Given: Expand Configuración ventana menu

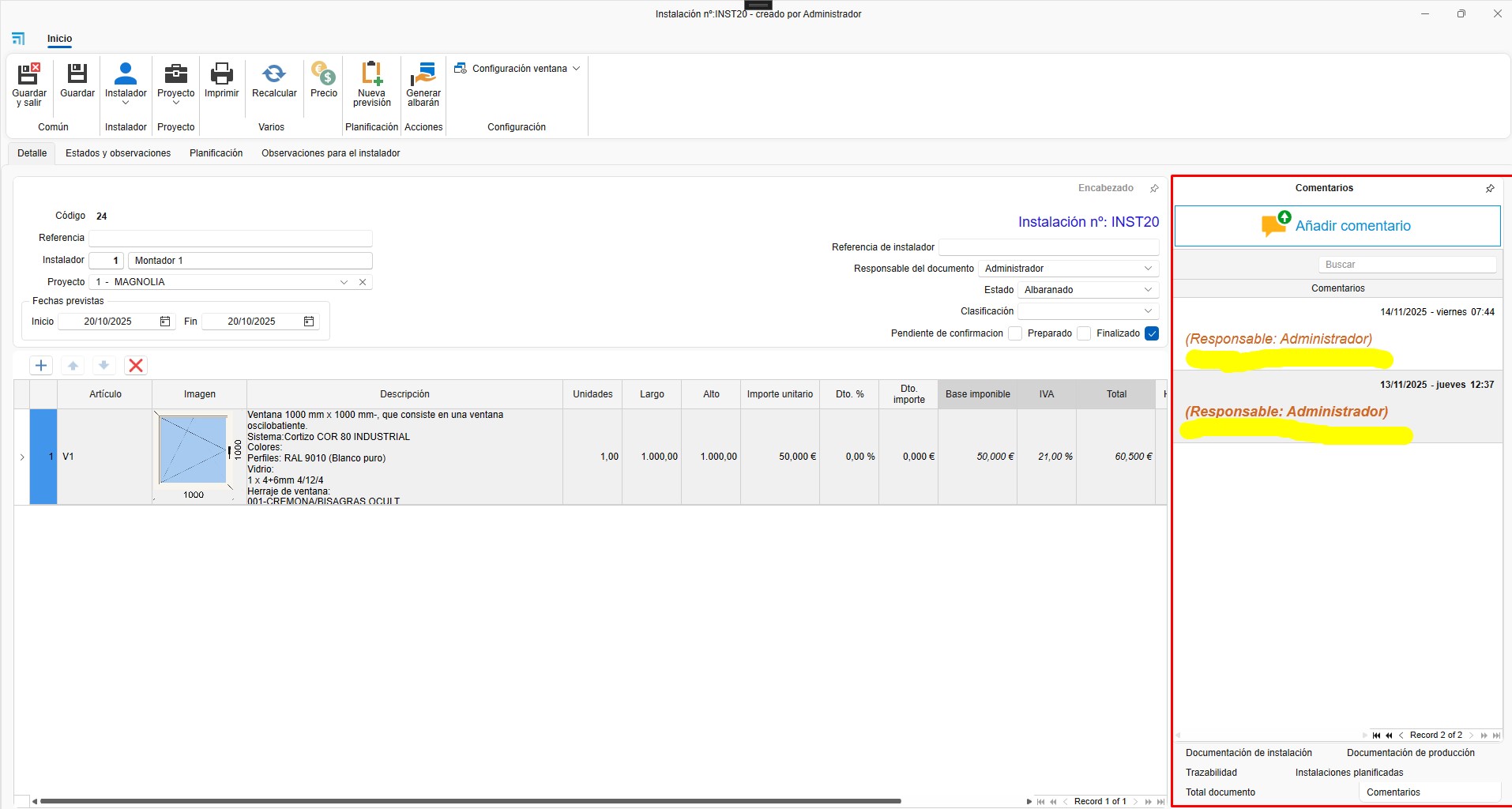Looking at the screenshot, I should (518, 69).
